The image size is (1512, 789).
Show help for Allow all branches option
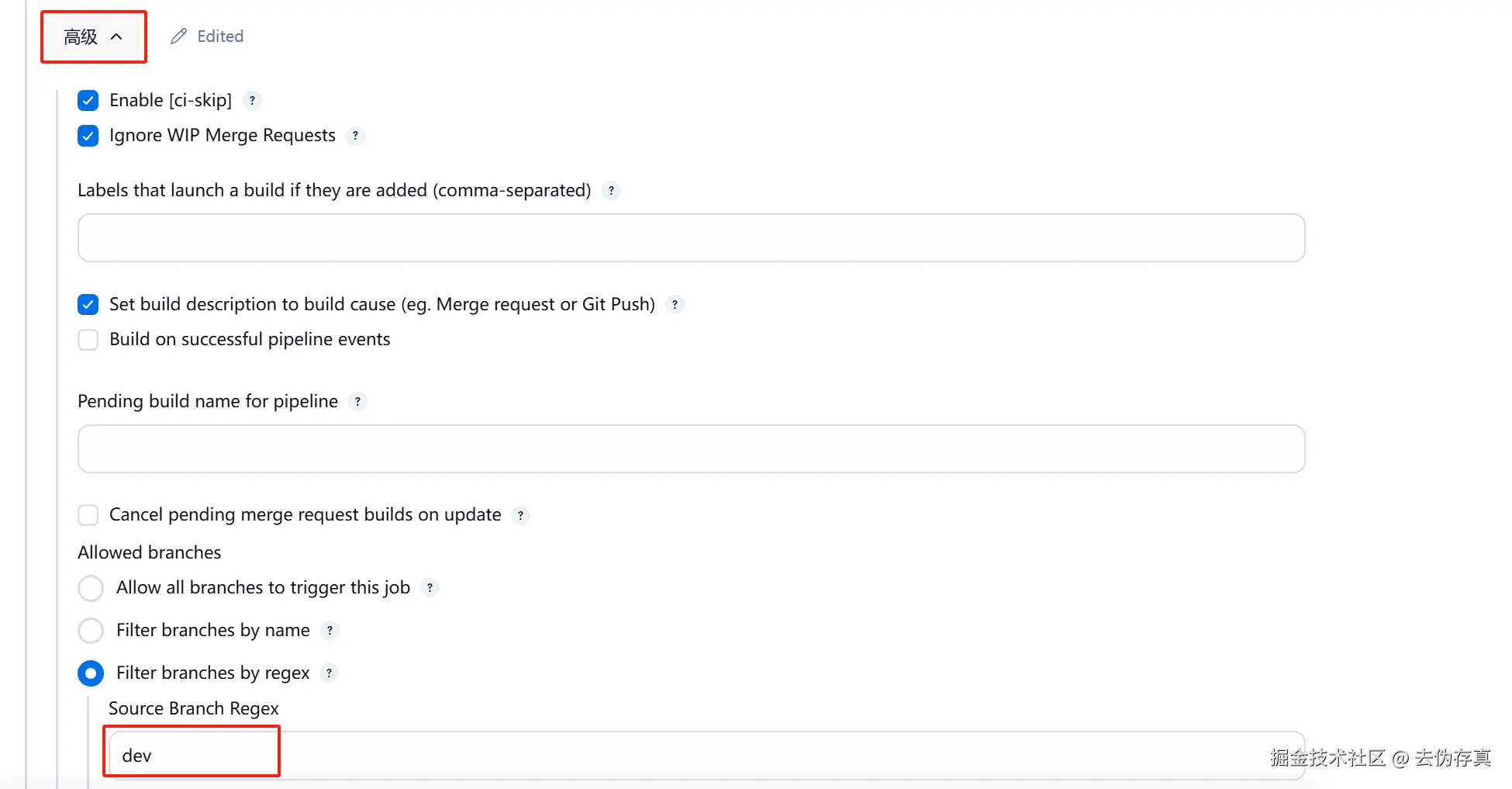click(430, 588)
